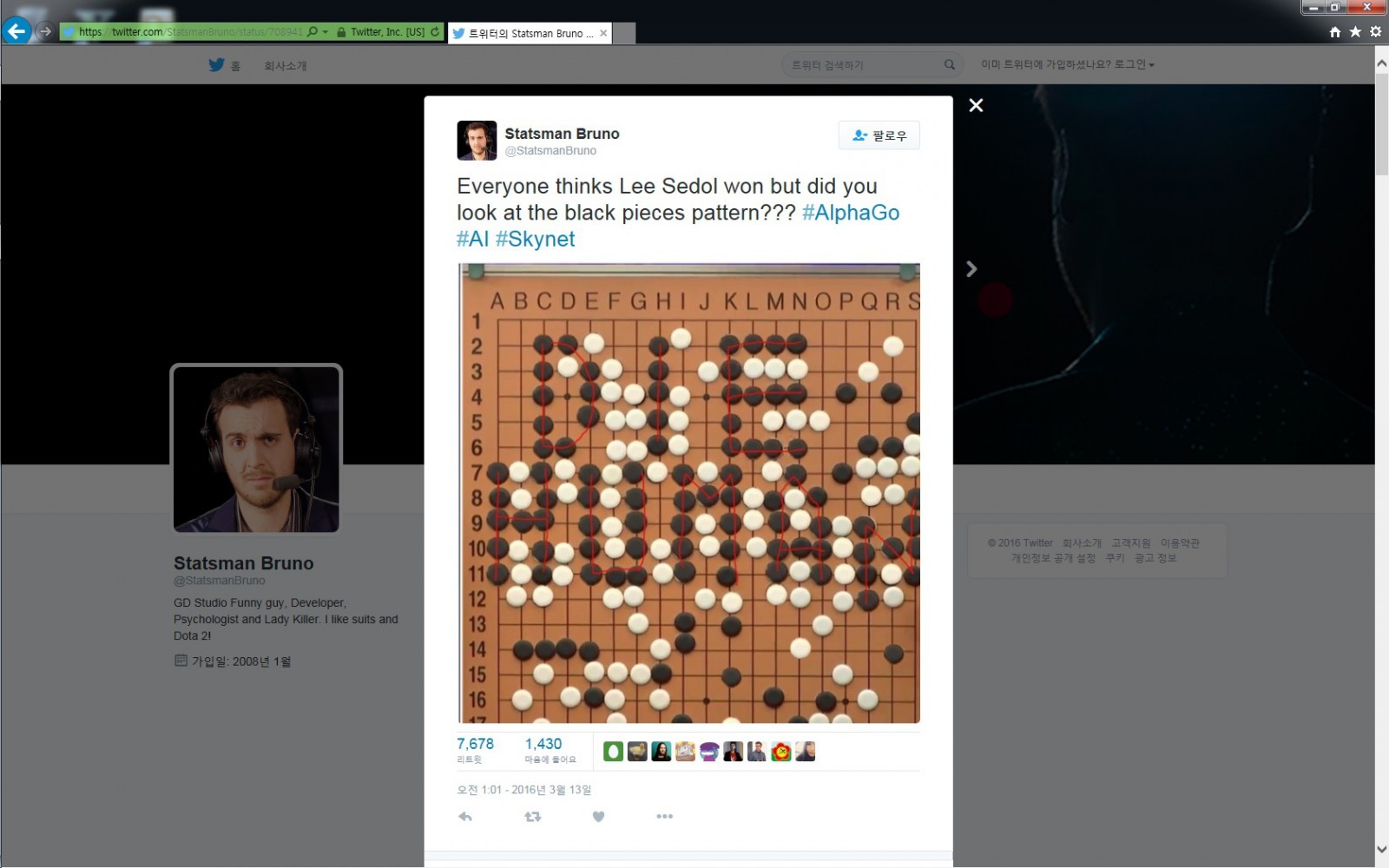Click the red flower avatar among likers
The width and height of the screenshot is (1389, 868).
click(781, 752)
